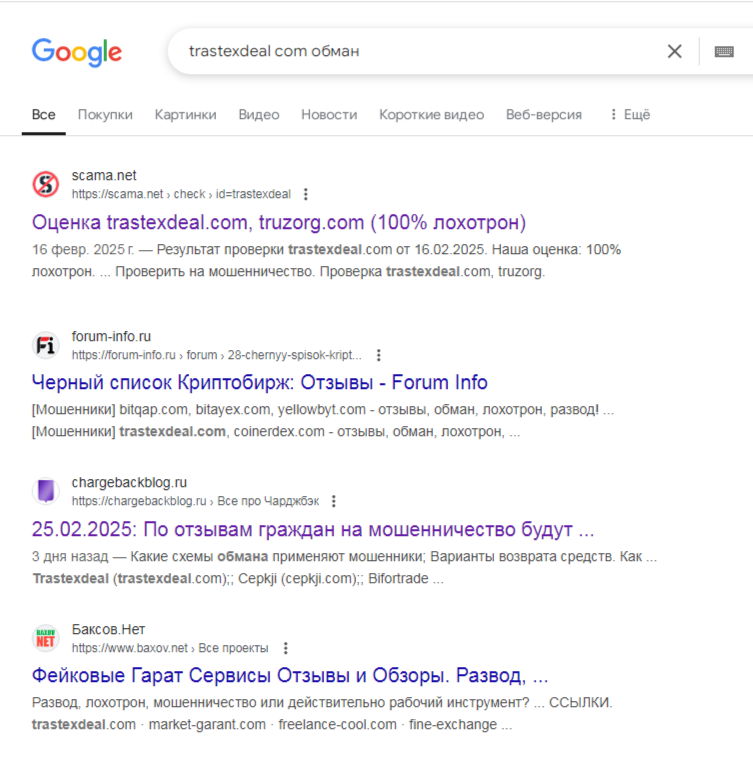Open the Покупки tab
Screen dimensions: 753x764
coord(105,115)
